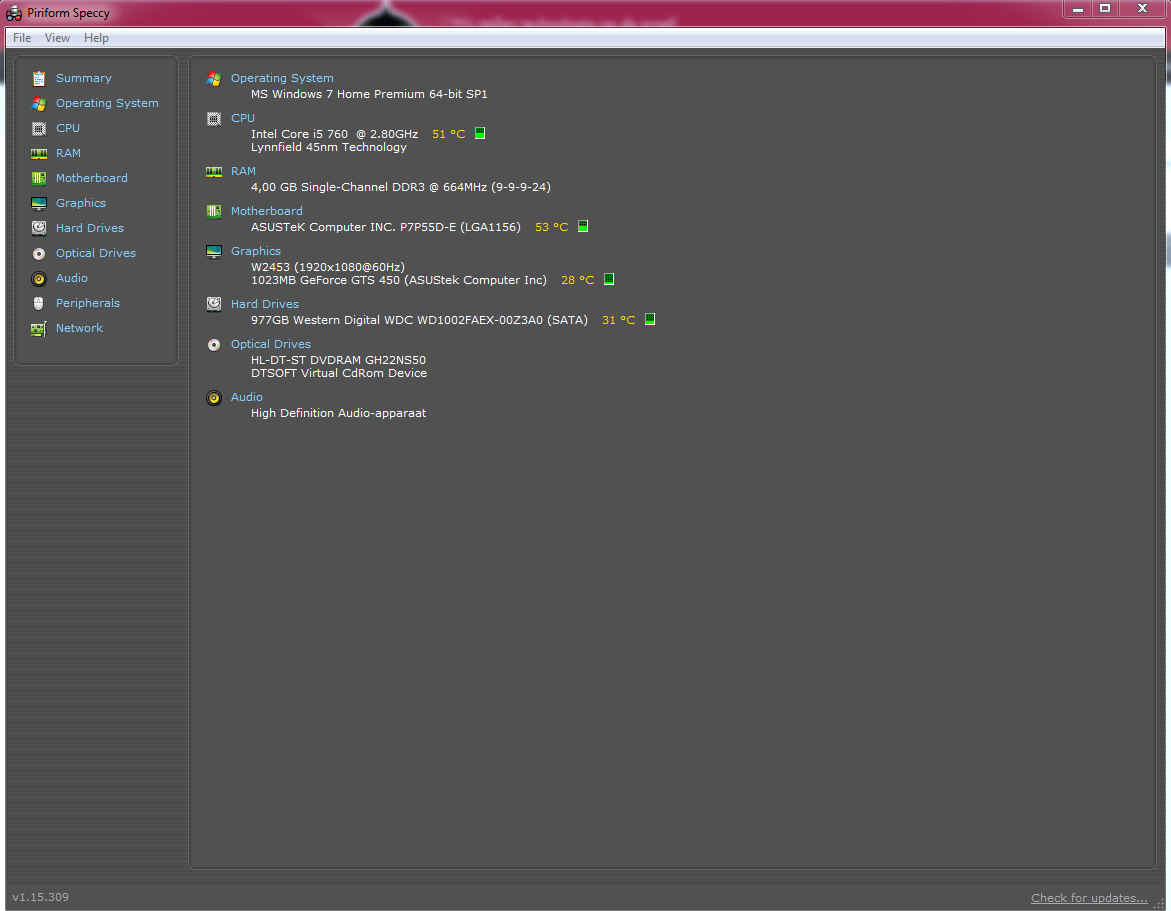
Task: Click Windows flag icon beside Operating System heading
Action: pos(214,78)
